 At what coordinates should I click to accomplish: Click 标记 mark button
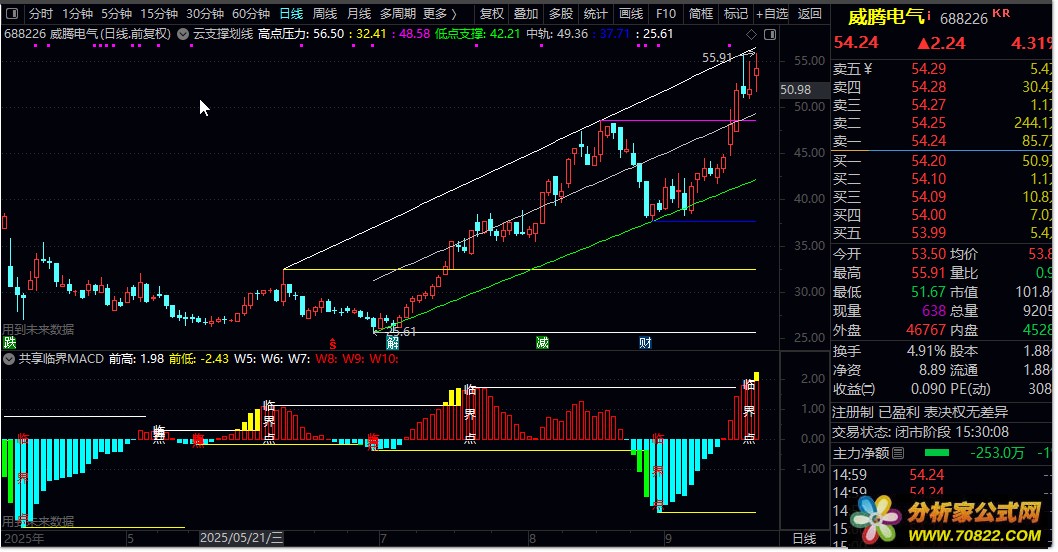click(735, 13)
